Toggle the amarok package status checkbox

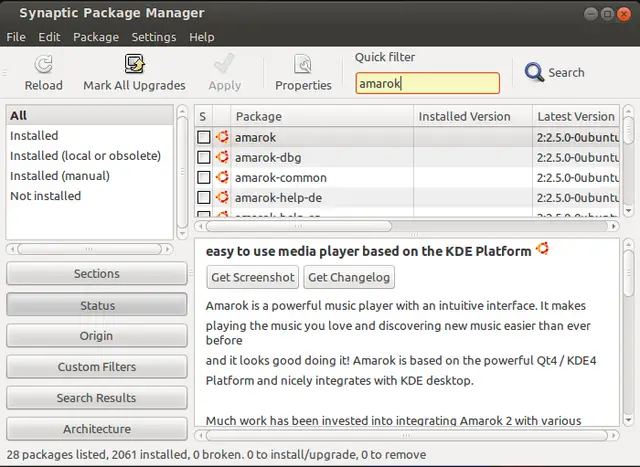point(204,137)
